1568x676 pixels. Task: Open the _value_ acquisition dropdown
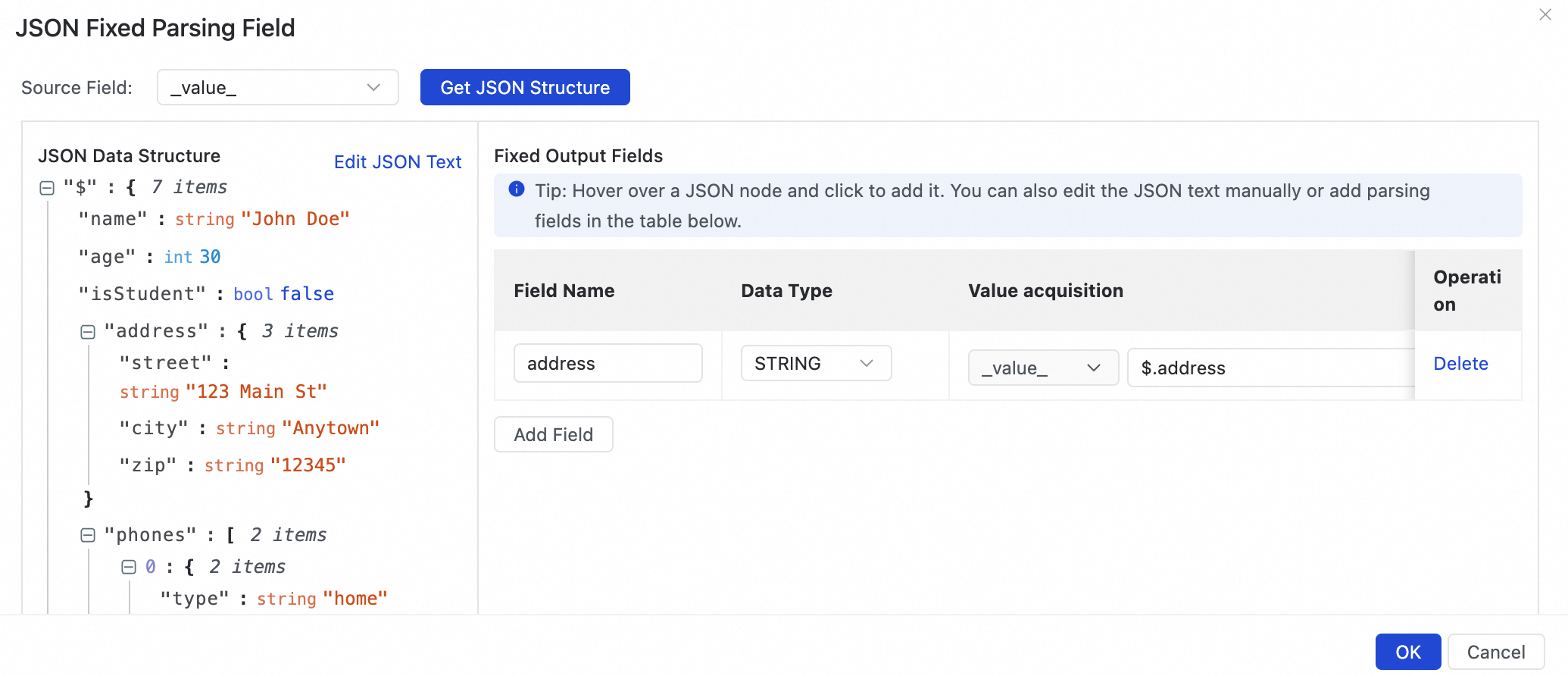point(1042,368)
